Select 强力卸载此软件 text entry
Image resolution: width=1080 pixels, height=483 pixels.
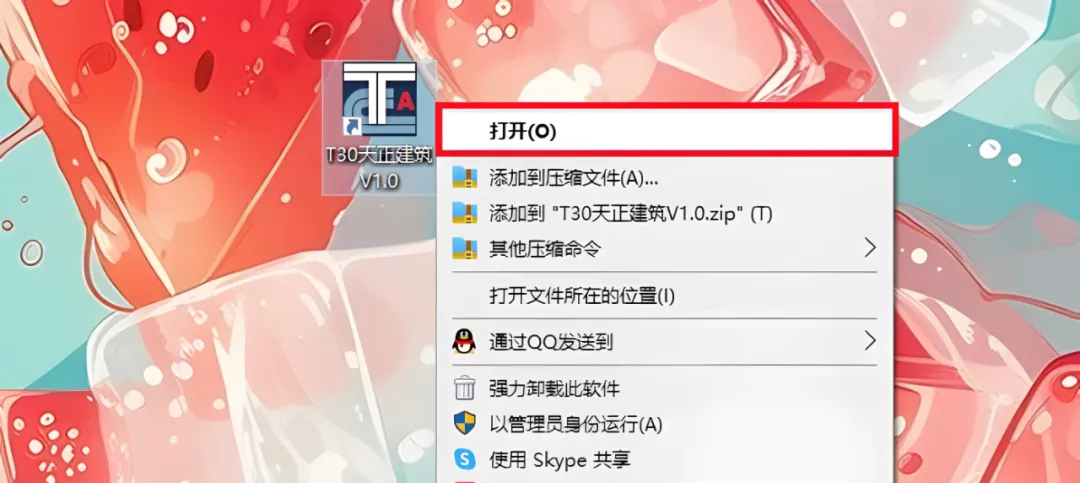(x=554, y=389)
